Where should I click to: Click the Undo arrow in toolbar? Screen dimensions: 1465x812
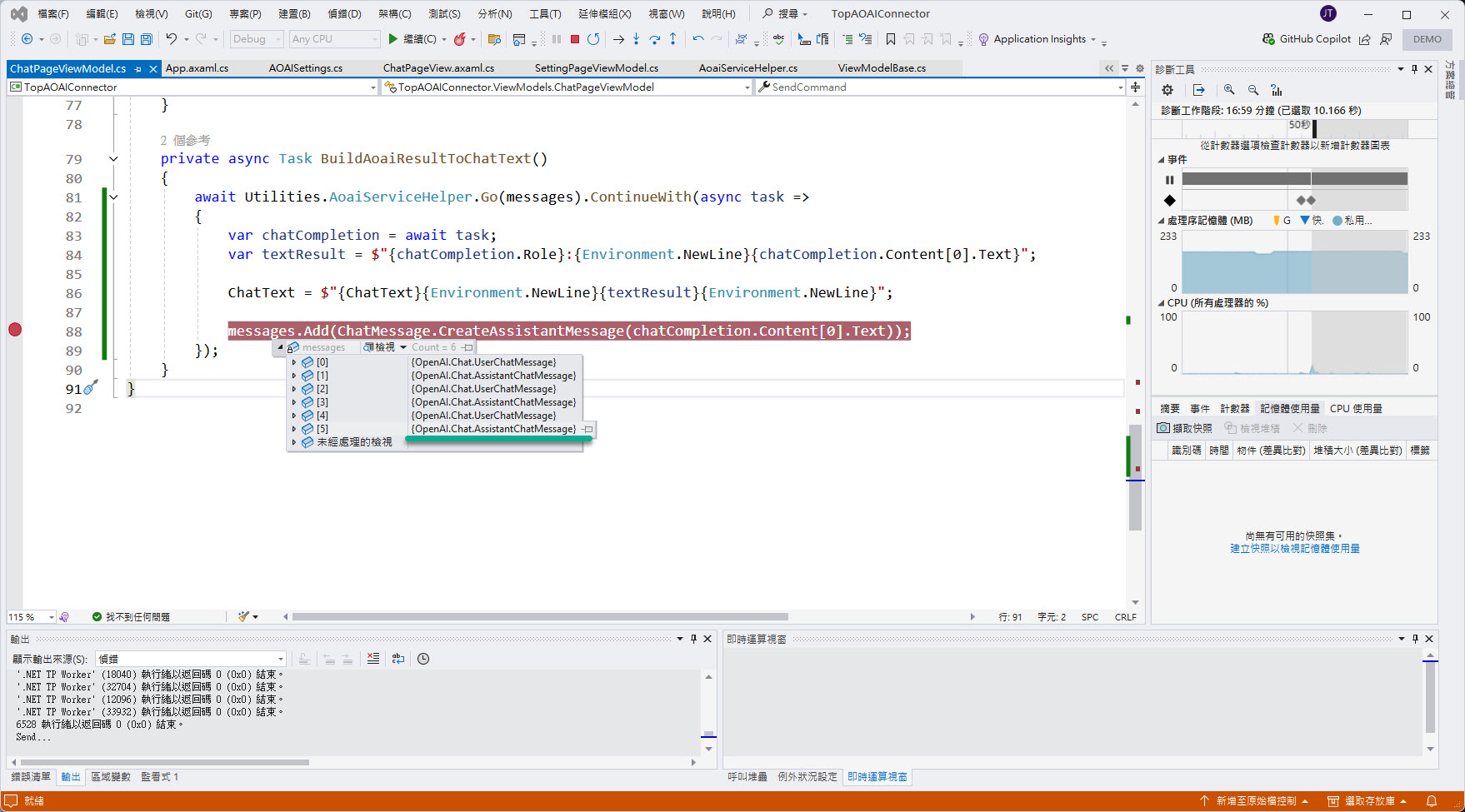tap(171, 39)
